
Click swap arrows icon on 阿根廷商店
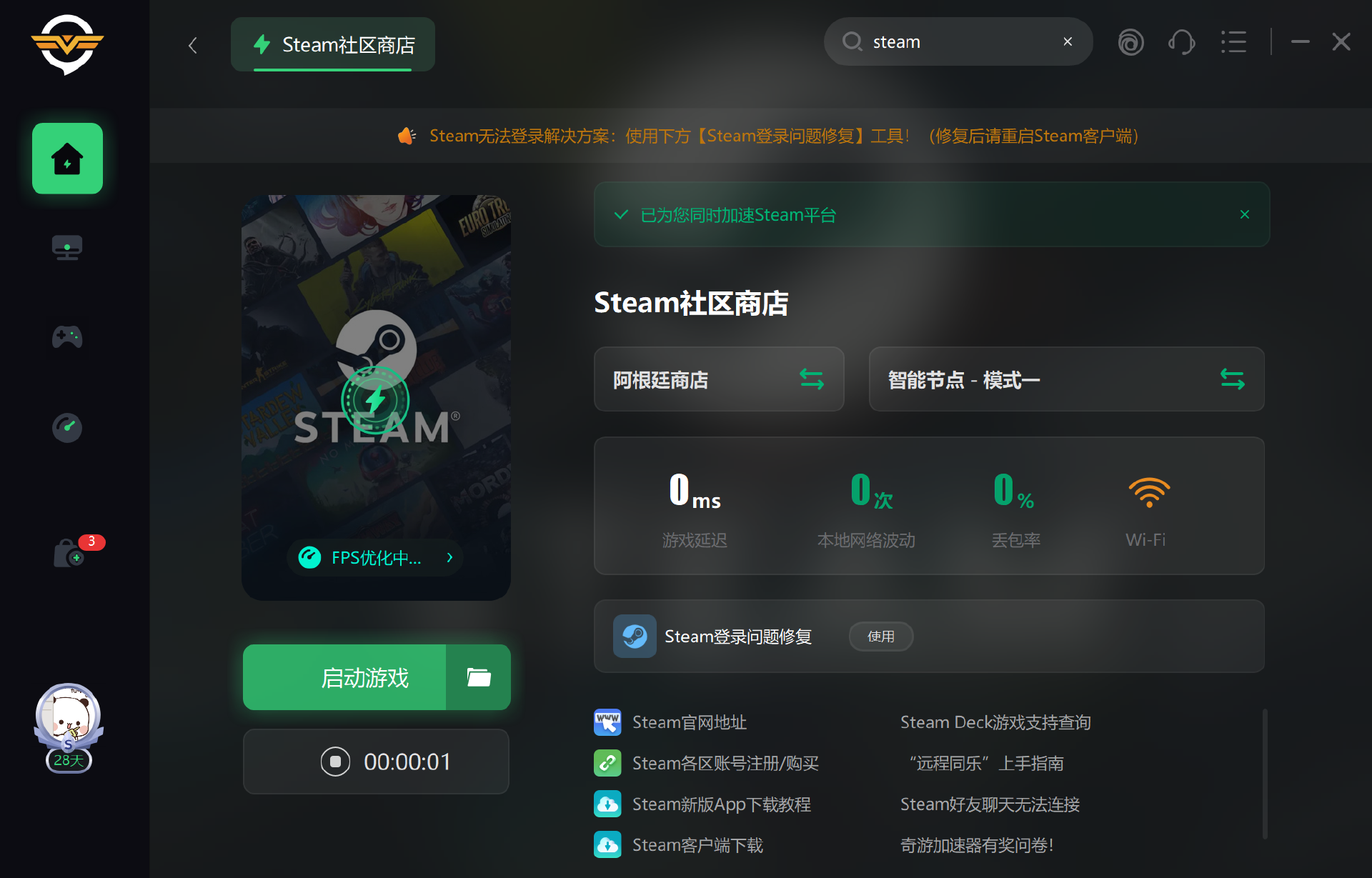pos(812,379)
